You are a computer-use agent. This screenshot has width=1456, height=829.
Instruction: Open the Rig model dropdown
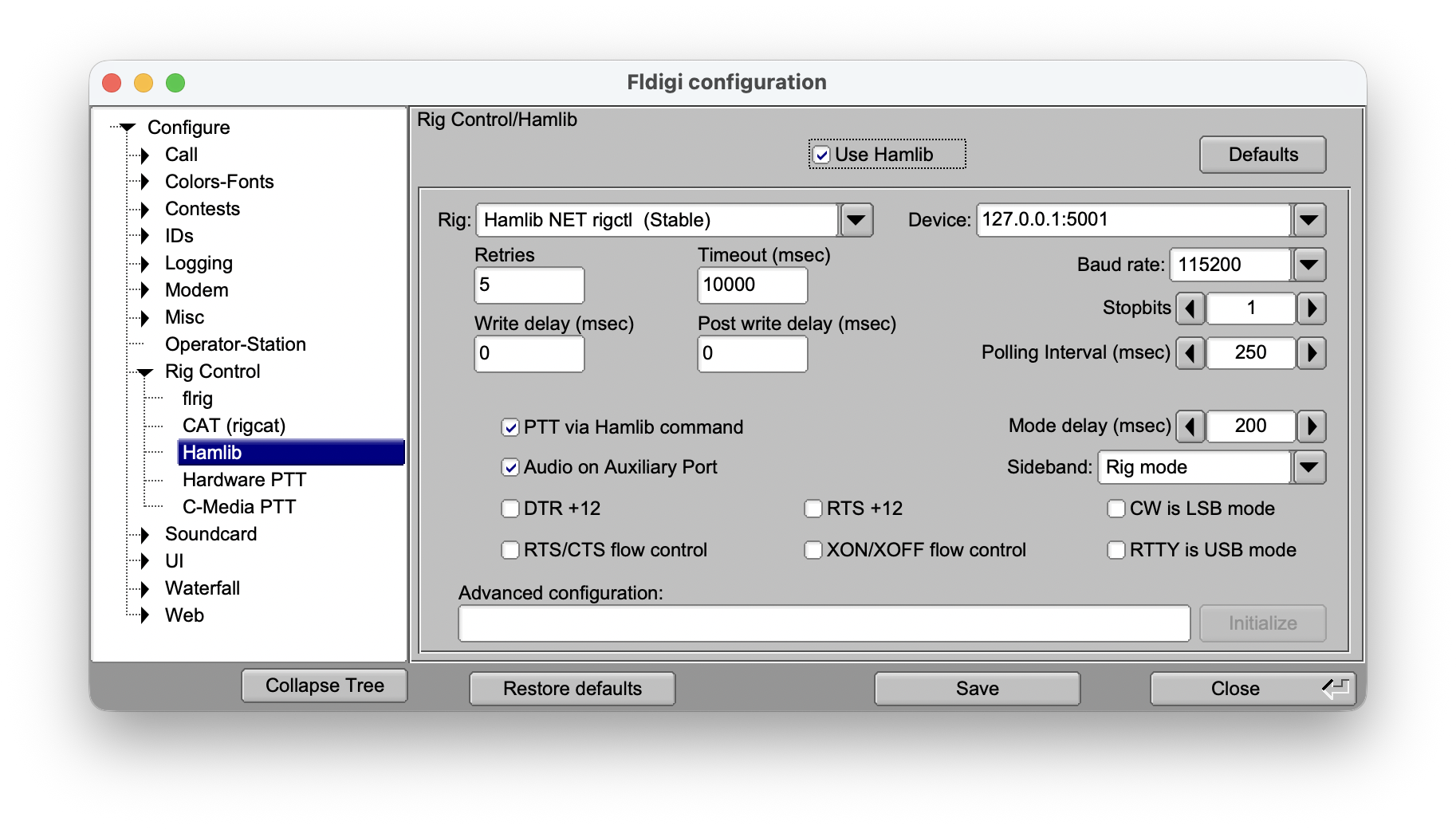[x=856, y=220]
